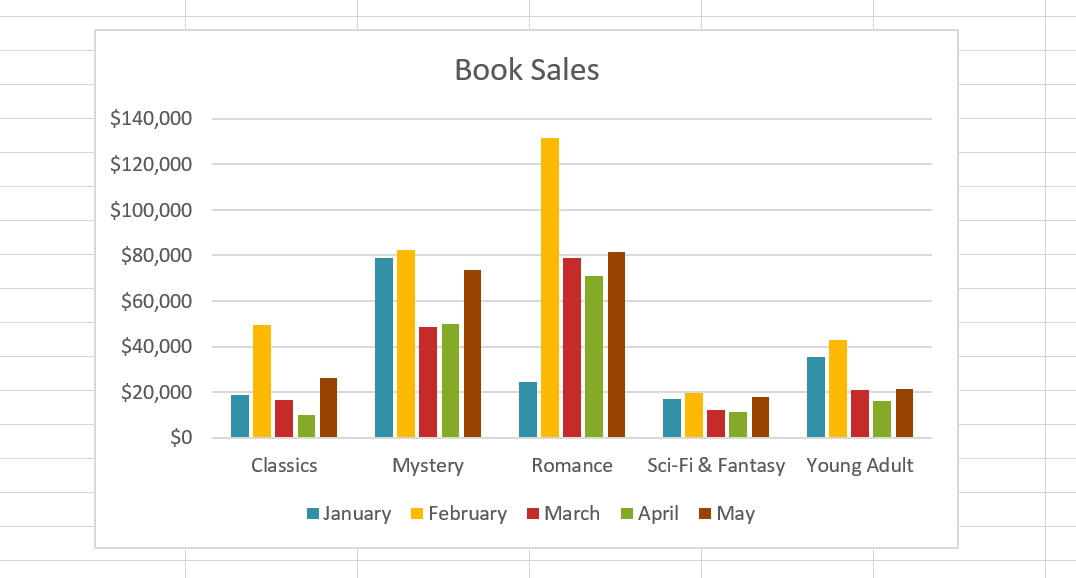Click the May legend color swatch
The height and width of the screenshot is (578, 1076).
(706, 514)
